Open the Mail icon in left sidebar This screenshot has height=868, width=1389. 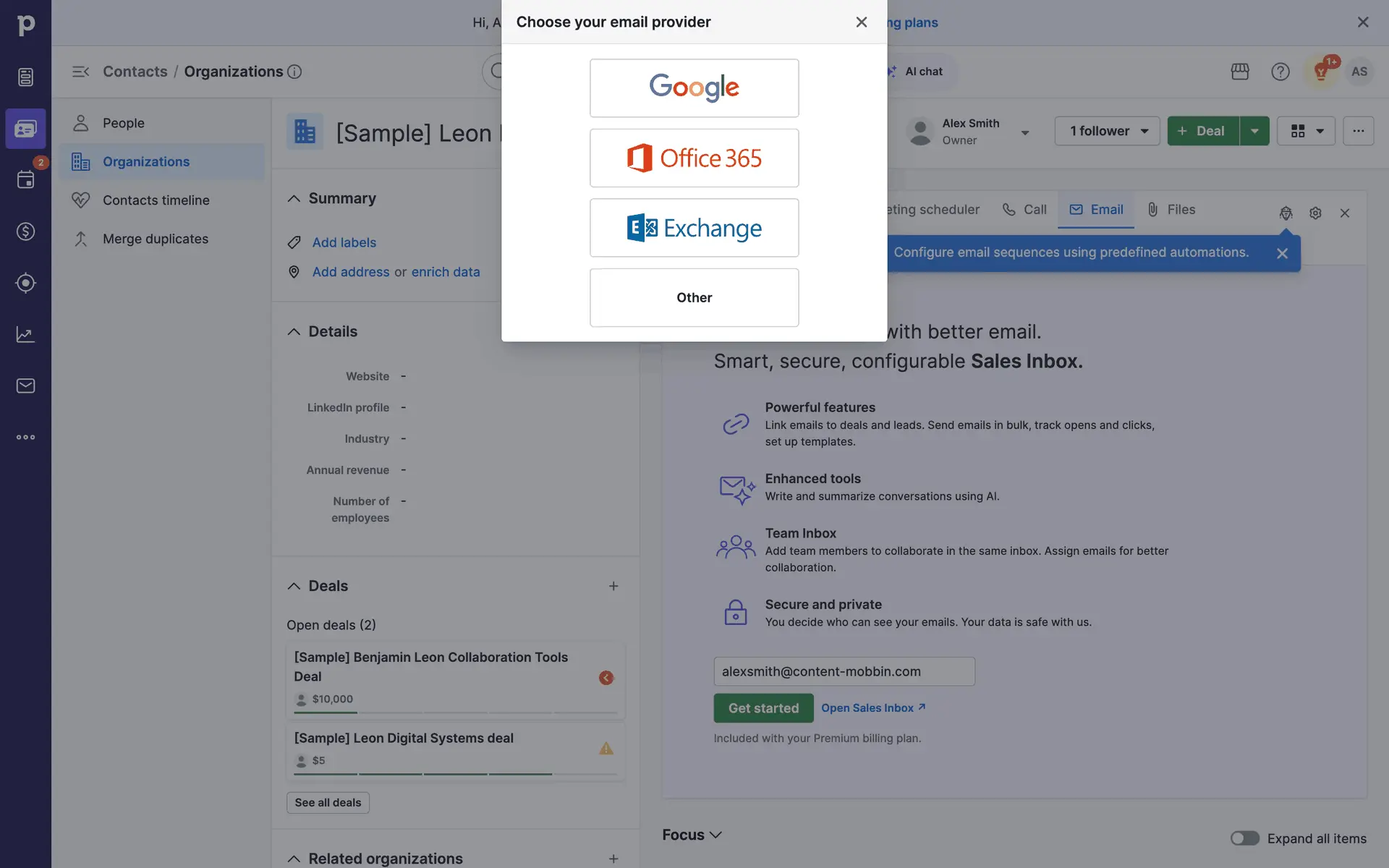25,386
